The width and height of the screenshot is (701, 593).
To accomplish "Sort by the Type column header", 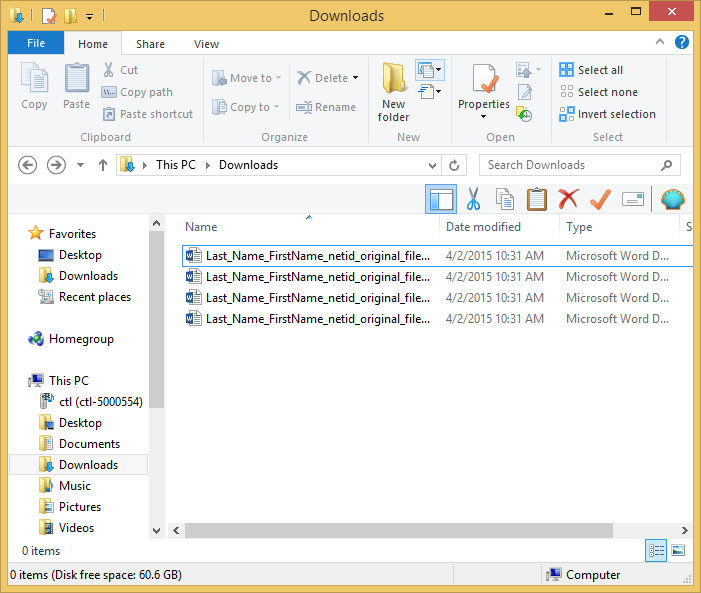I will [579, 227].
